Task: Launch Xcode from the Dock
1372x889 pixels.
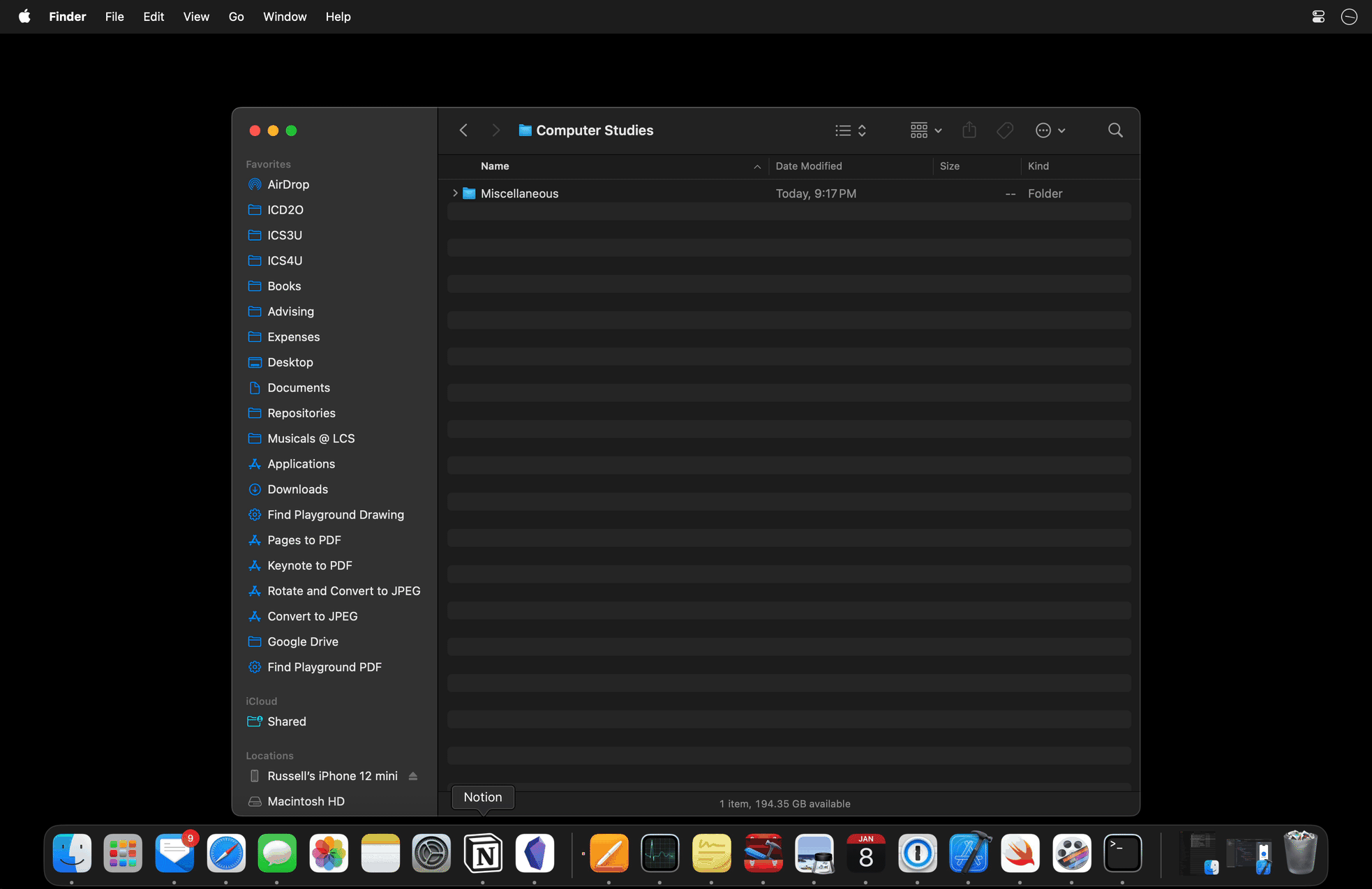Action: [969, 853]
